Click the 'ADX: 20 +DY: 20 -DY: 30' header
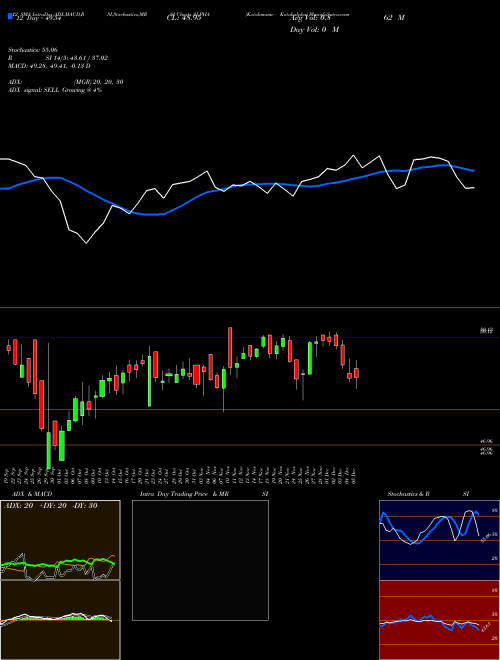 pyautogui.click(x=51, y=506)
